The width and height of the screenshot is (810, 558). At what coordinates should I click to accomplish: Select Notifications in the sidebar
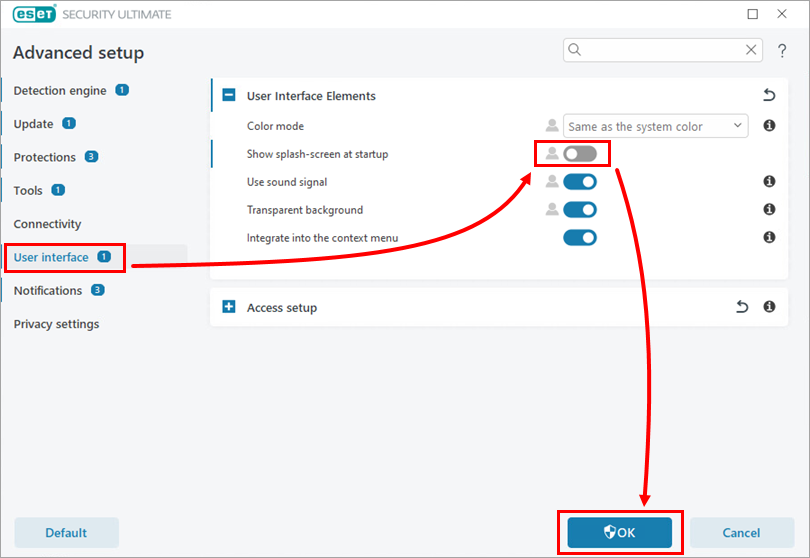pos(48,291)
